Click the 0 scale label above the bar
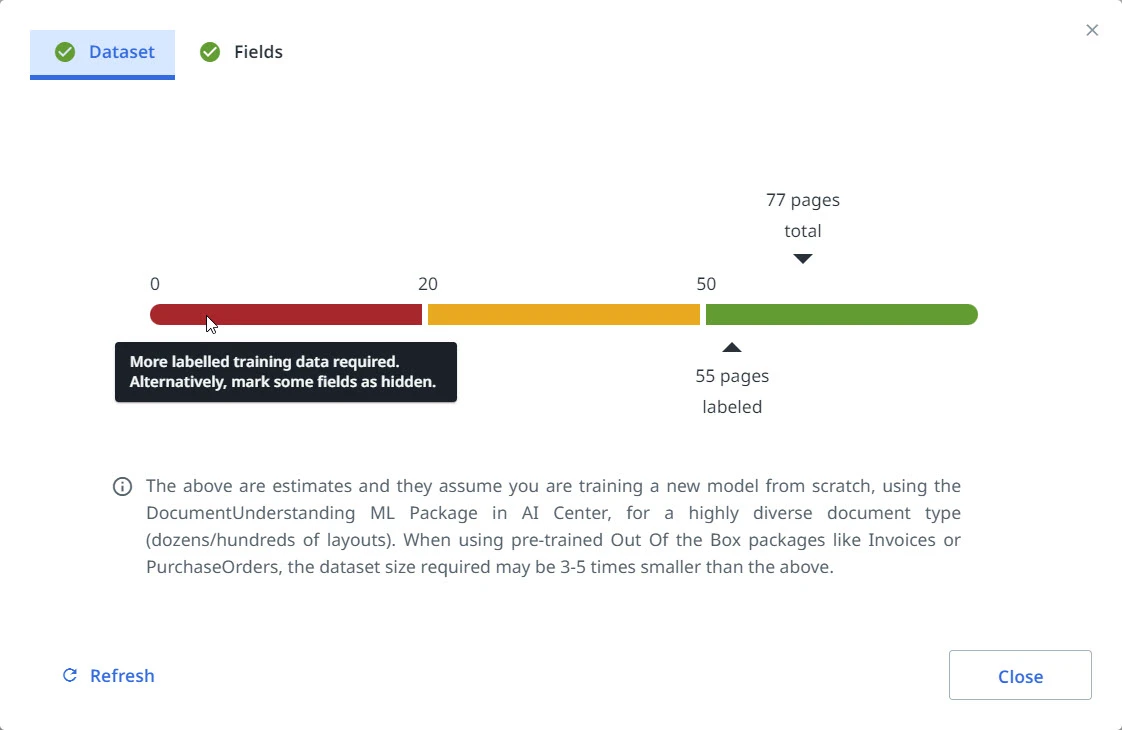Viewport: 1122px width, 730px height. click(155, 284)
